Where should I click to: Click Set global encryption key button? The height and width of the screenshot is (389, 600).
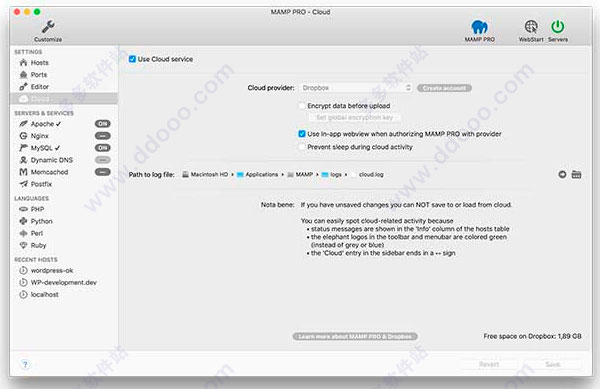(x=354, y=117)
